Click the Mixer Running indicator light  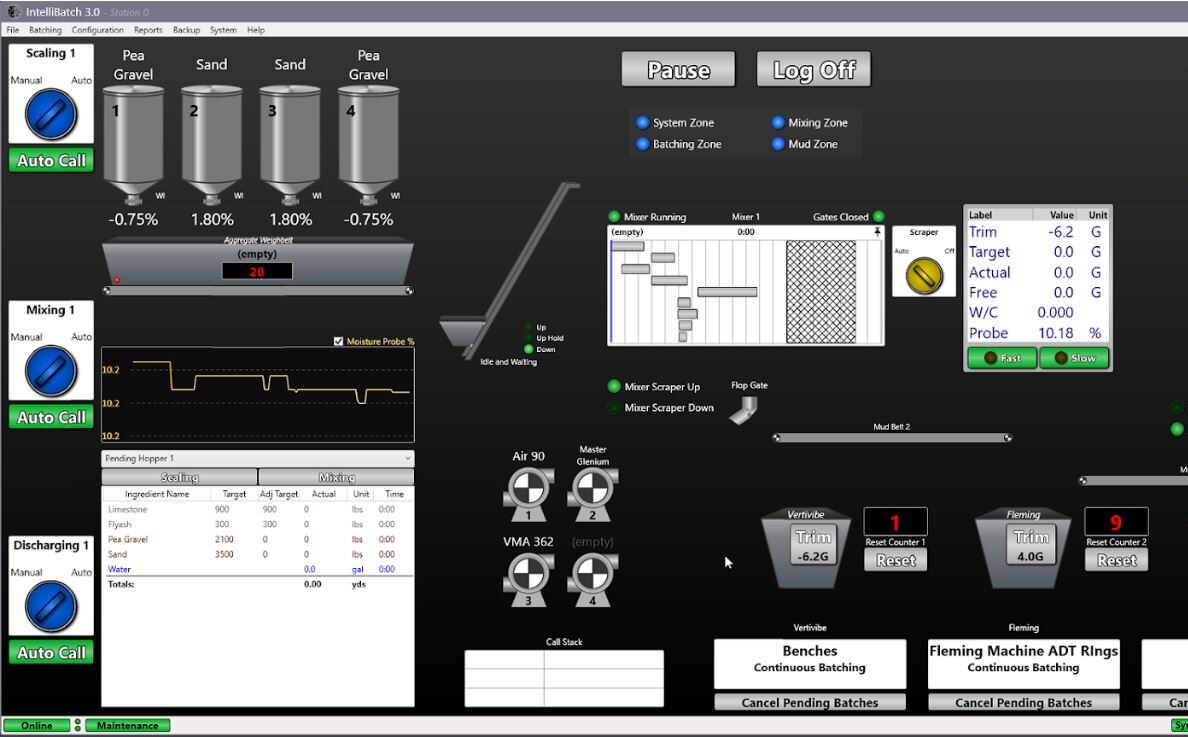614,217
